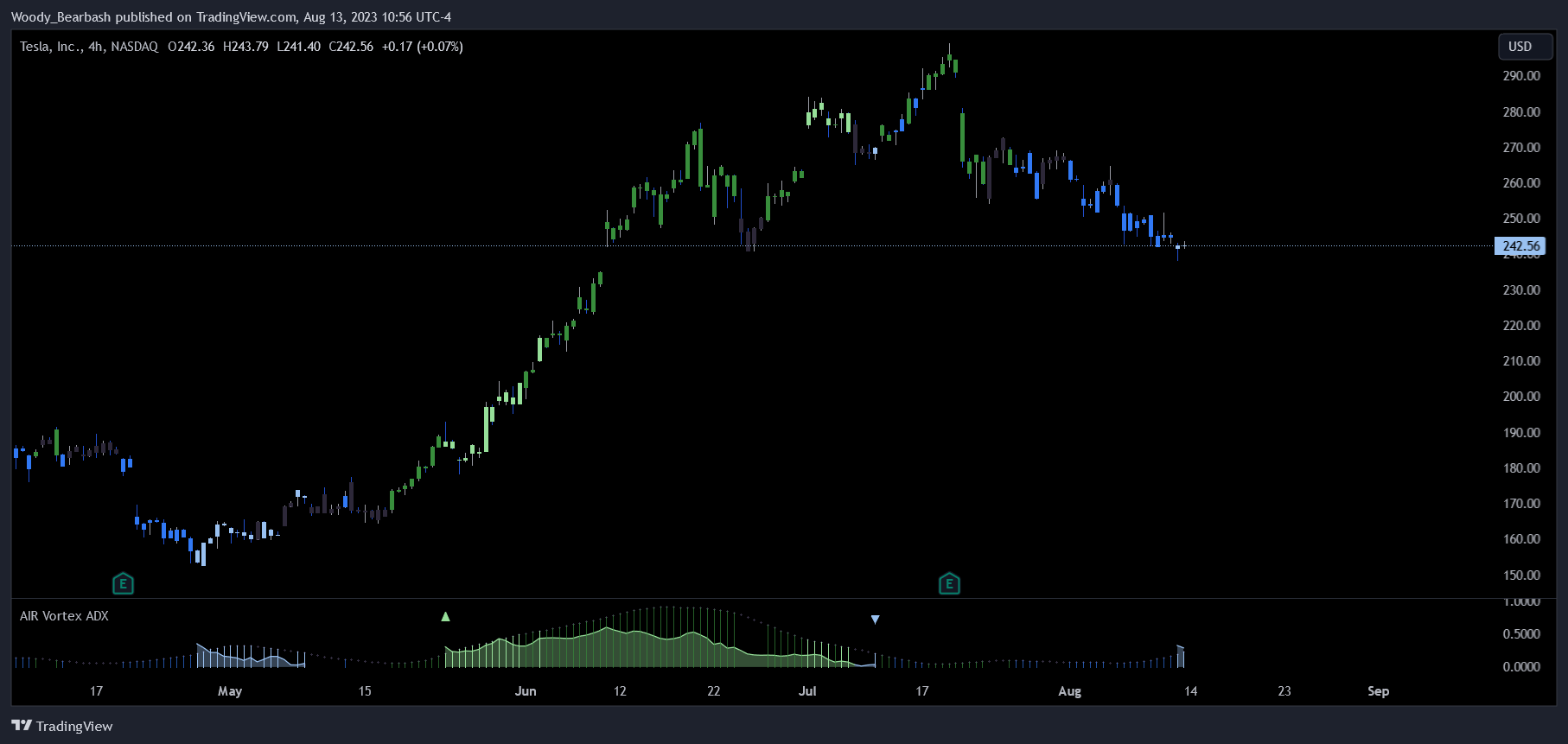Click the right earnings E marker in July
Screen dimensions: 1568x744
point(949,584)
